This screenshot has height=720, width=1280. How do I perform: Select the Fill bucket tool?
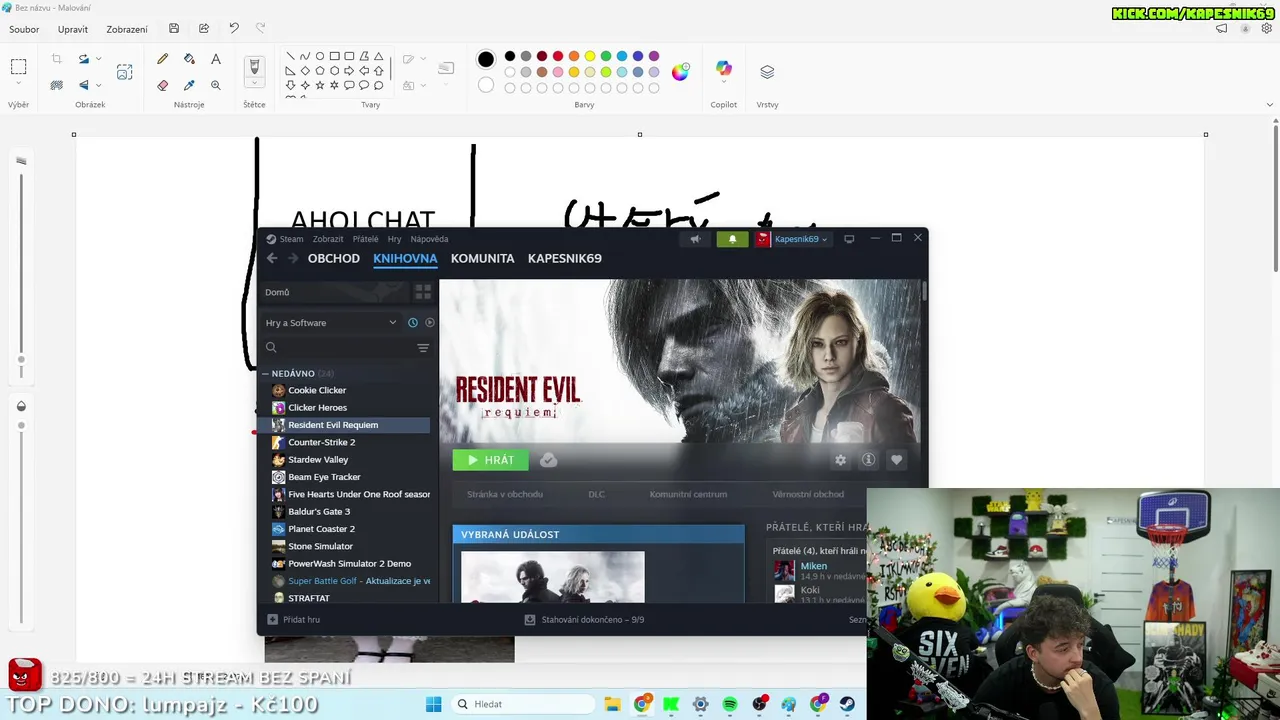coord(189,59)
